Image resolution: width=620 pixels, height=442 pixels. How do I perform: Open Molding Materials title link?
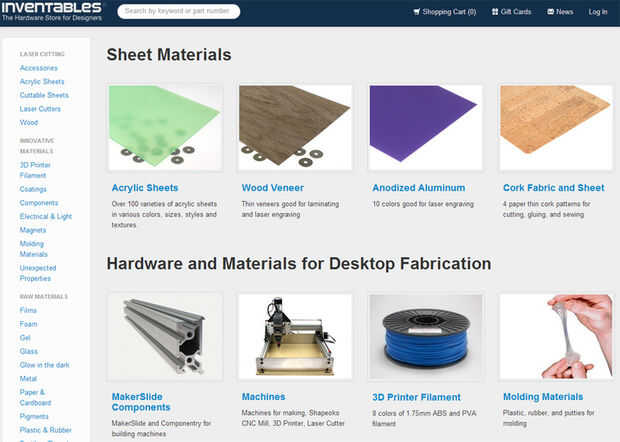[543, 397]
